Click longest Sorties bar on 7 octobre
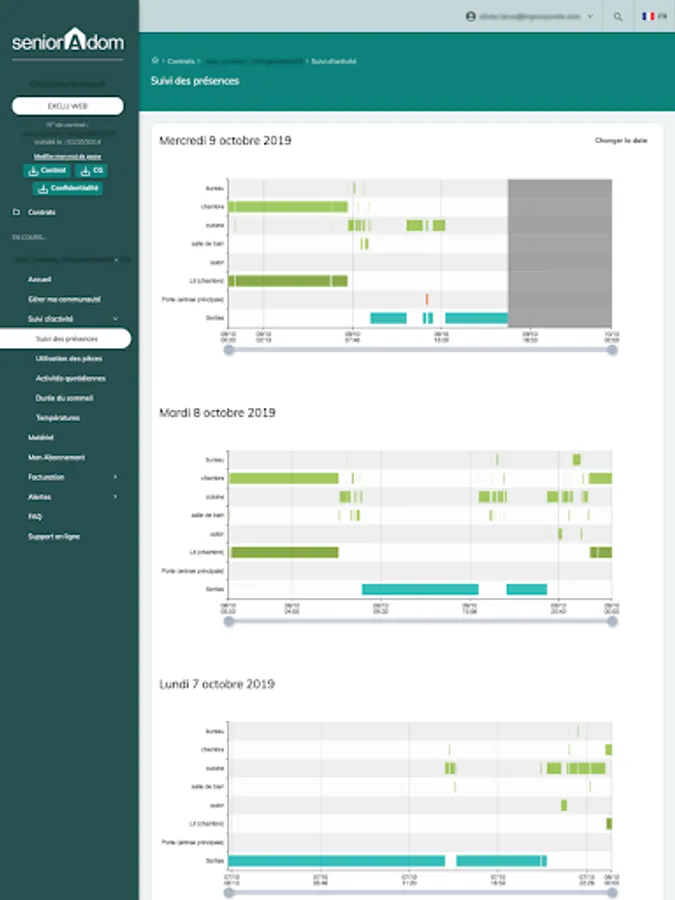Image resolution: width=675 pixels, height=900 pixels. 337,860
